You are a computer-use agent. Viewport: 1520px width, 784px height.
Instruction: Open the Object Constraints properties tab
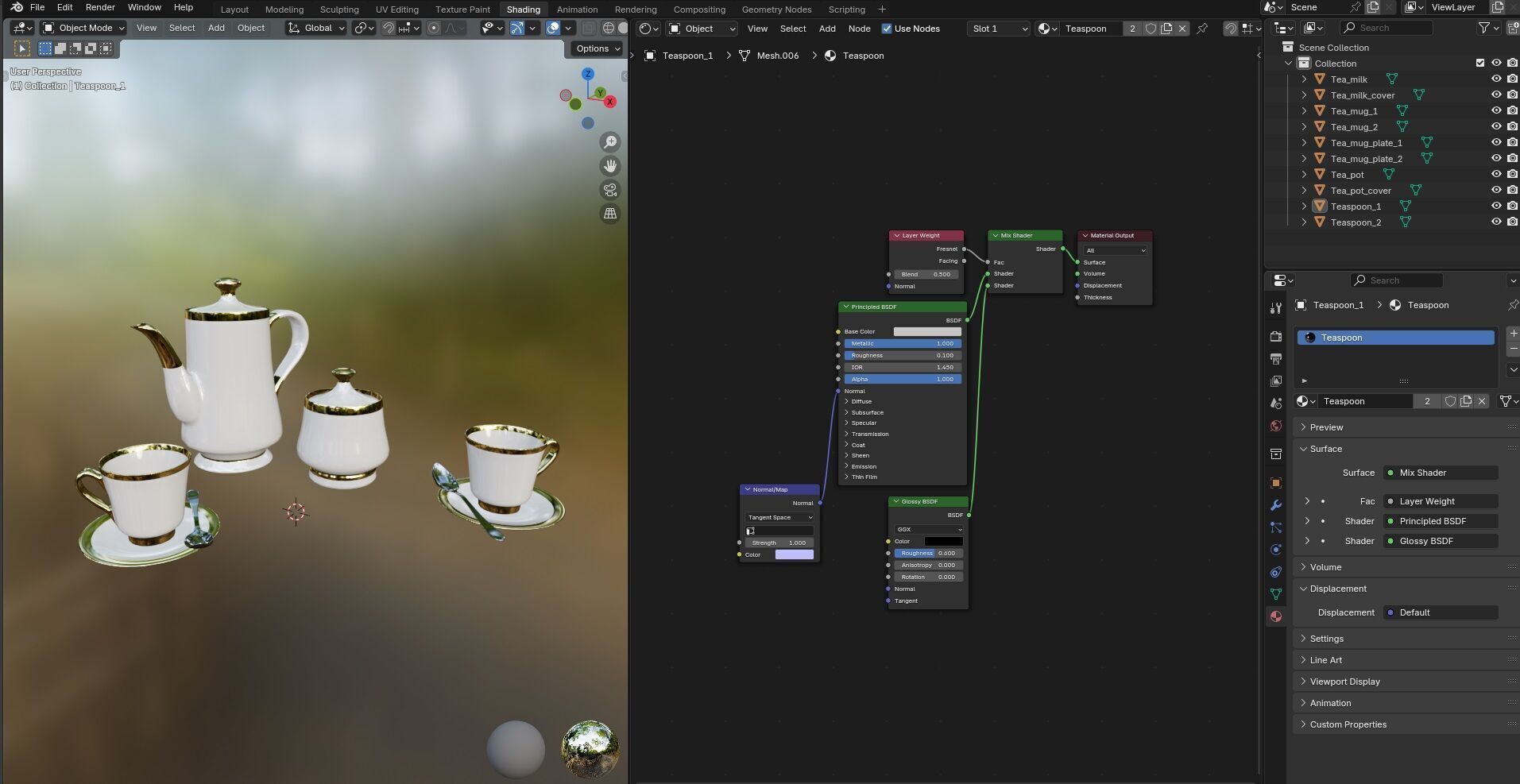[x=1276, y=572]
